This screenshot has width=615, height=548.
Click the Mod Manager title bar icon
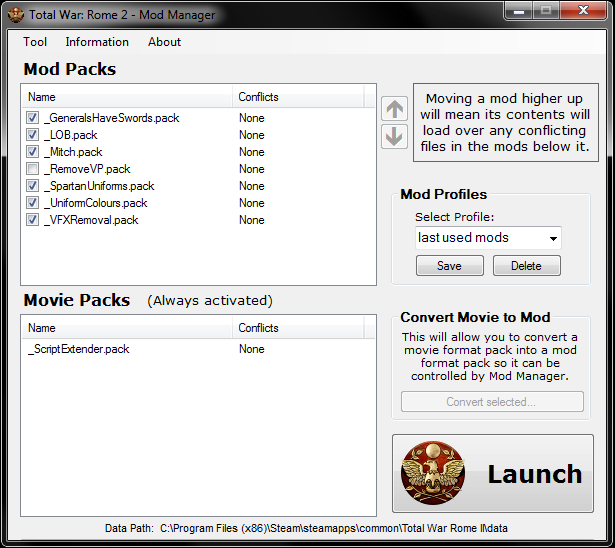click(x=16, y=15)
